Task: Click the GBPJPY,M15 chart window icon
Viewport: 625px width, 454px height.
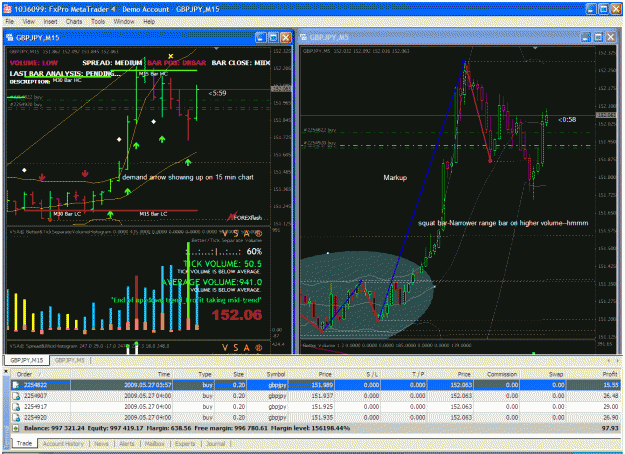Action: [10, 37]
